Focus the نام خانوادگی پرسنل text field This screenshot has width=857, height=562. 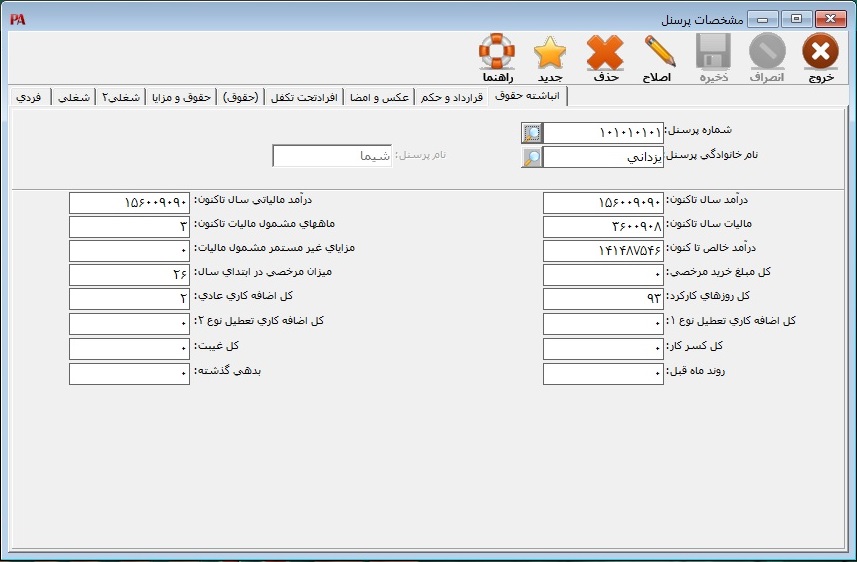(x=603, y=157)
